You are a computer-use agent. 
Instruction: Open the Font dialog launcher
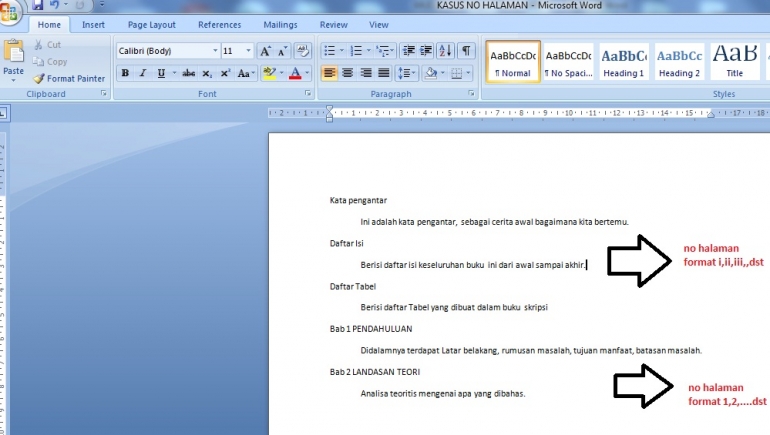point(308,93)
